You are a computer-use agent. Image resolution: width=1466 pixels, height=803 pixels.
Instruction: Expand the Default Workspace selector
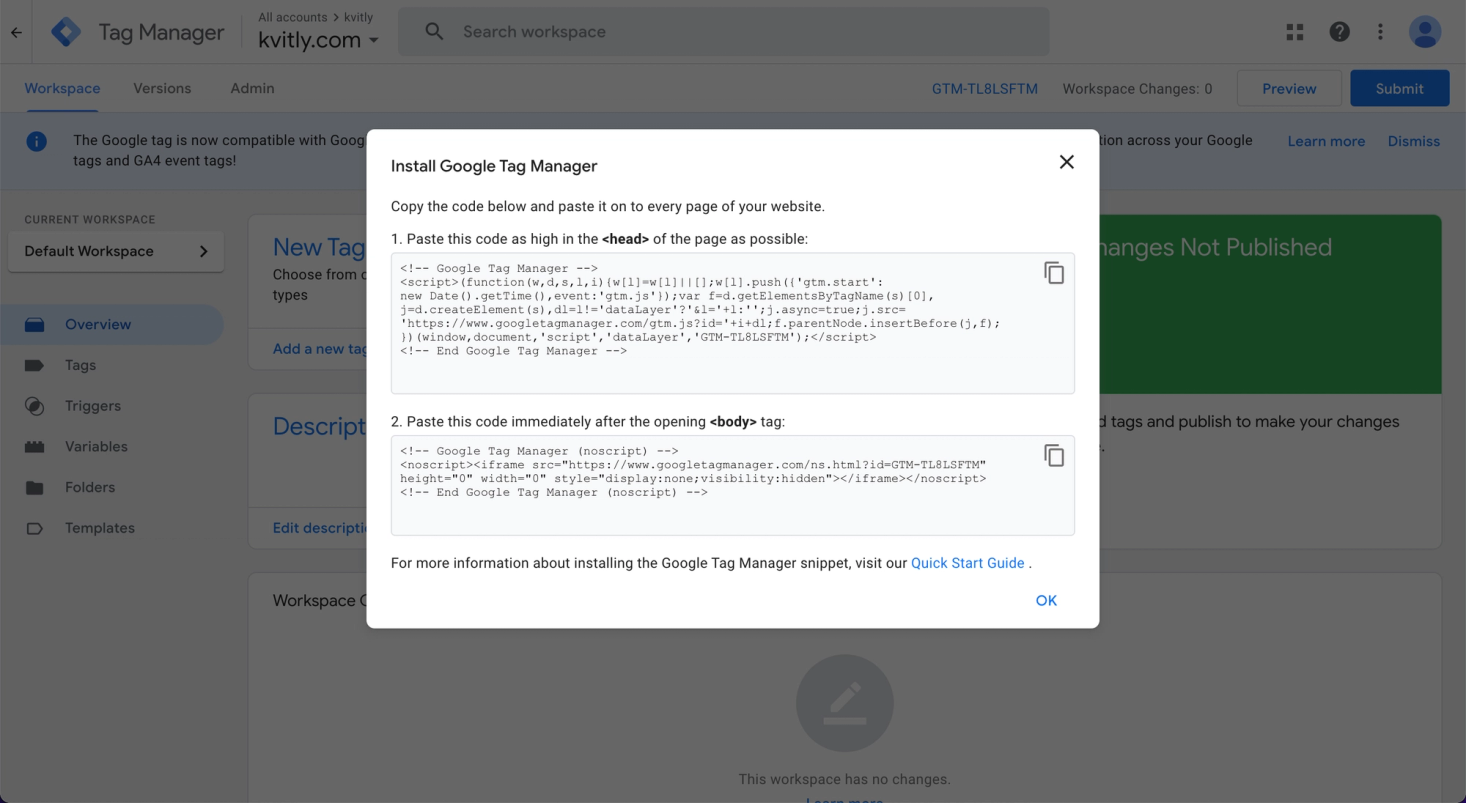click(116, 251)
